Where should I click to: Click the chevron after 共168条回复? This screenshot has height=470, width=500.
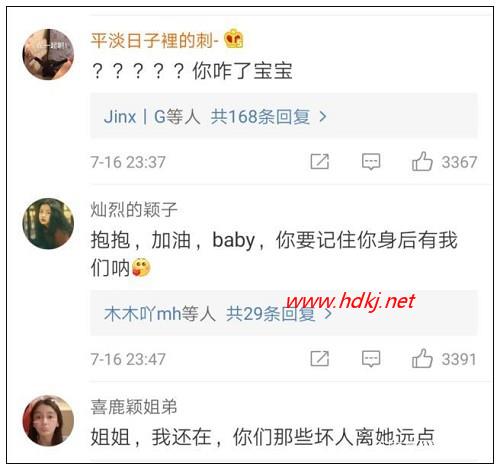click(322, 117)
